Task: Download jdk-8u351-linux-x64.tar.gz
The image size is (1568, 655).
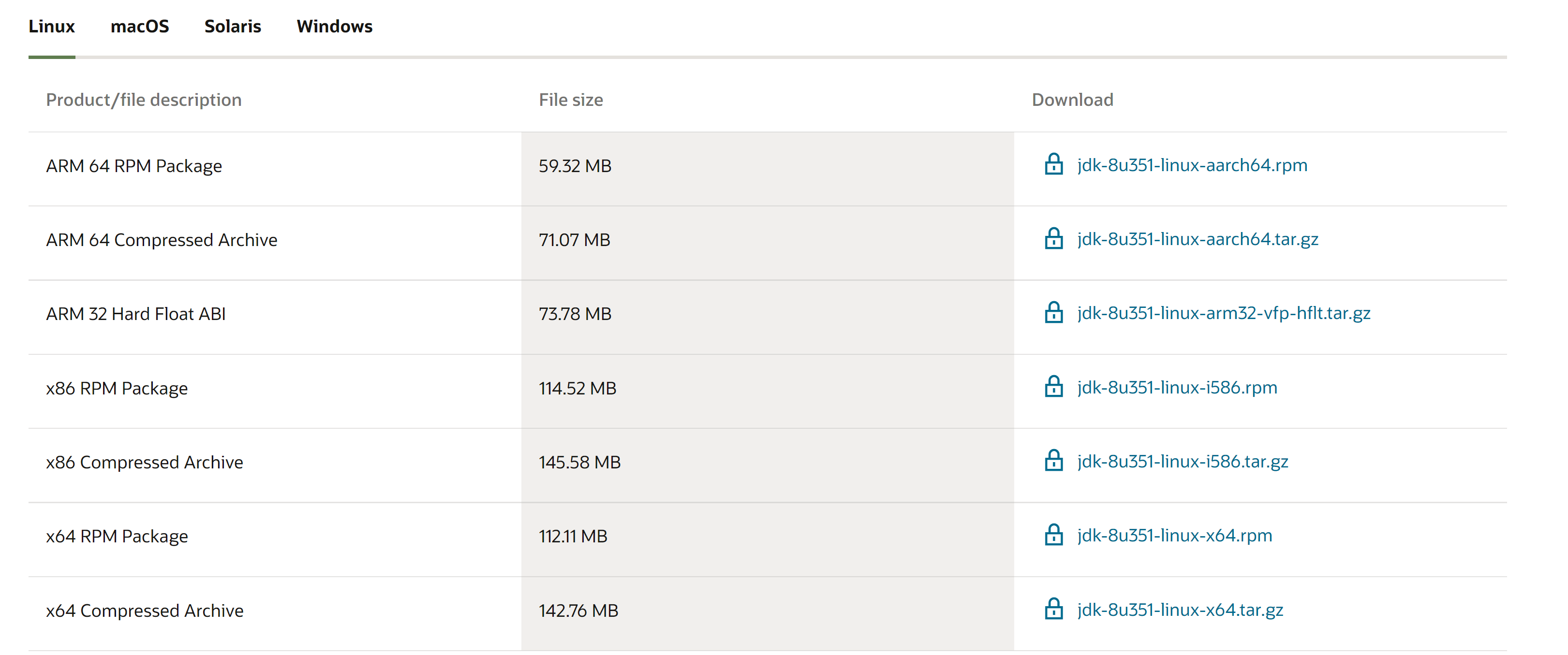Action: tap(1180, 610)
